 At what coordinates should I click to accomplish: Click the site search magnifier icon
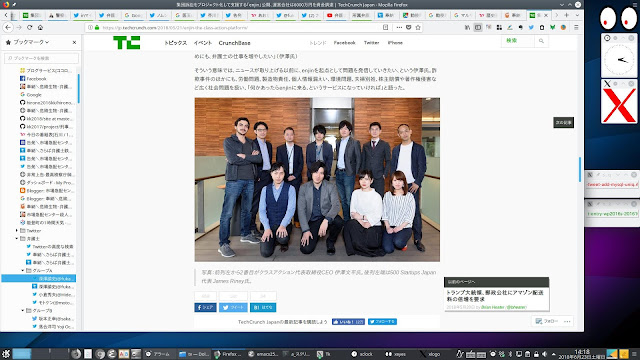pyautogui.click(x=541, y=41)
